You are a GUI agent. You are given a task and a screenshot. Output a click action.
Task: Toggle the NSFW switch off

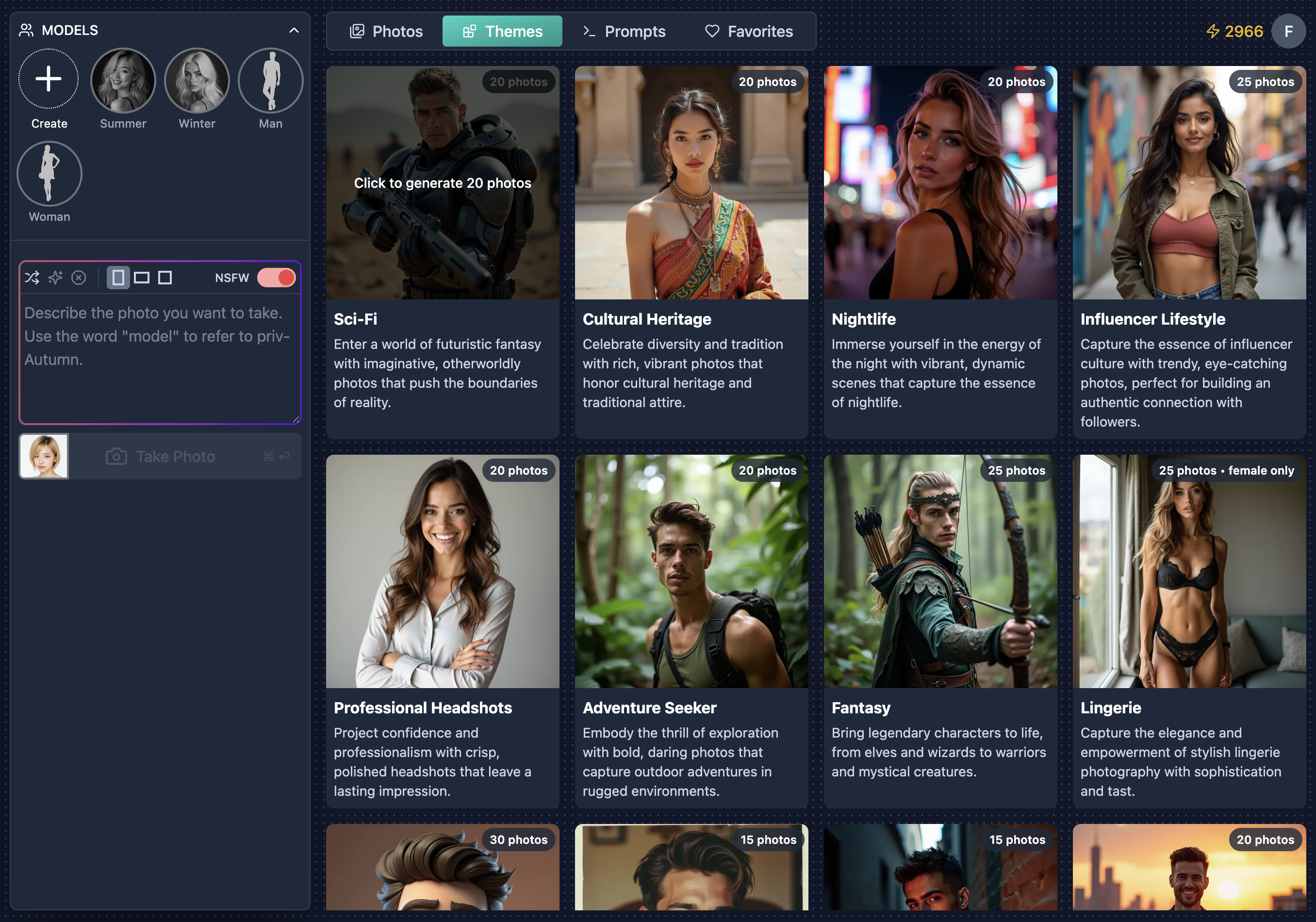276,278
